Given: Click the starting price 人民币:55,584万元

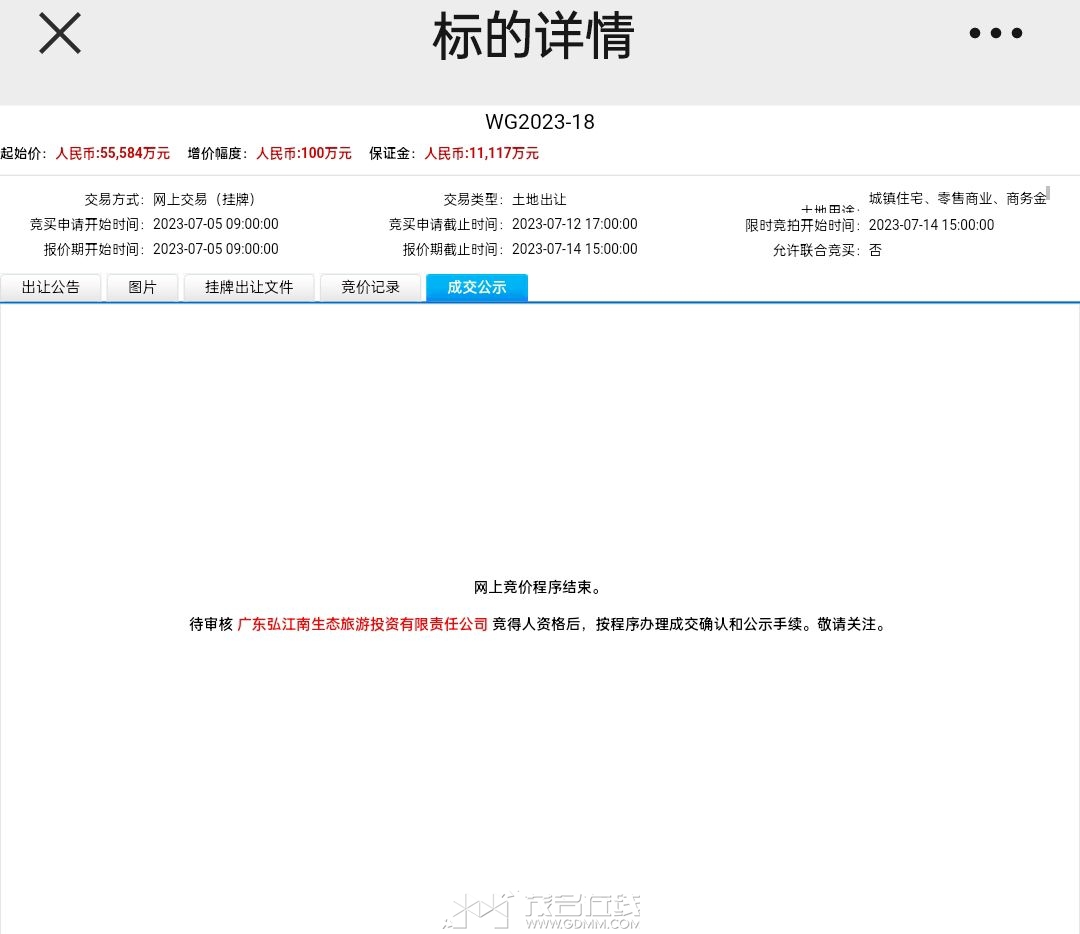Looking at the screenshot, I should (x=112, y=153).
